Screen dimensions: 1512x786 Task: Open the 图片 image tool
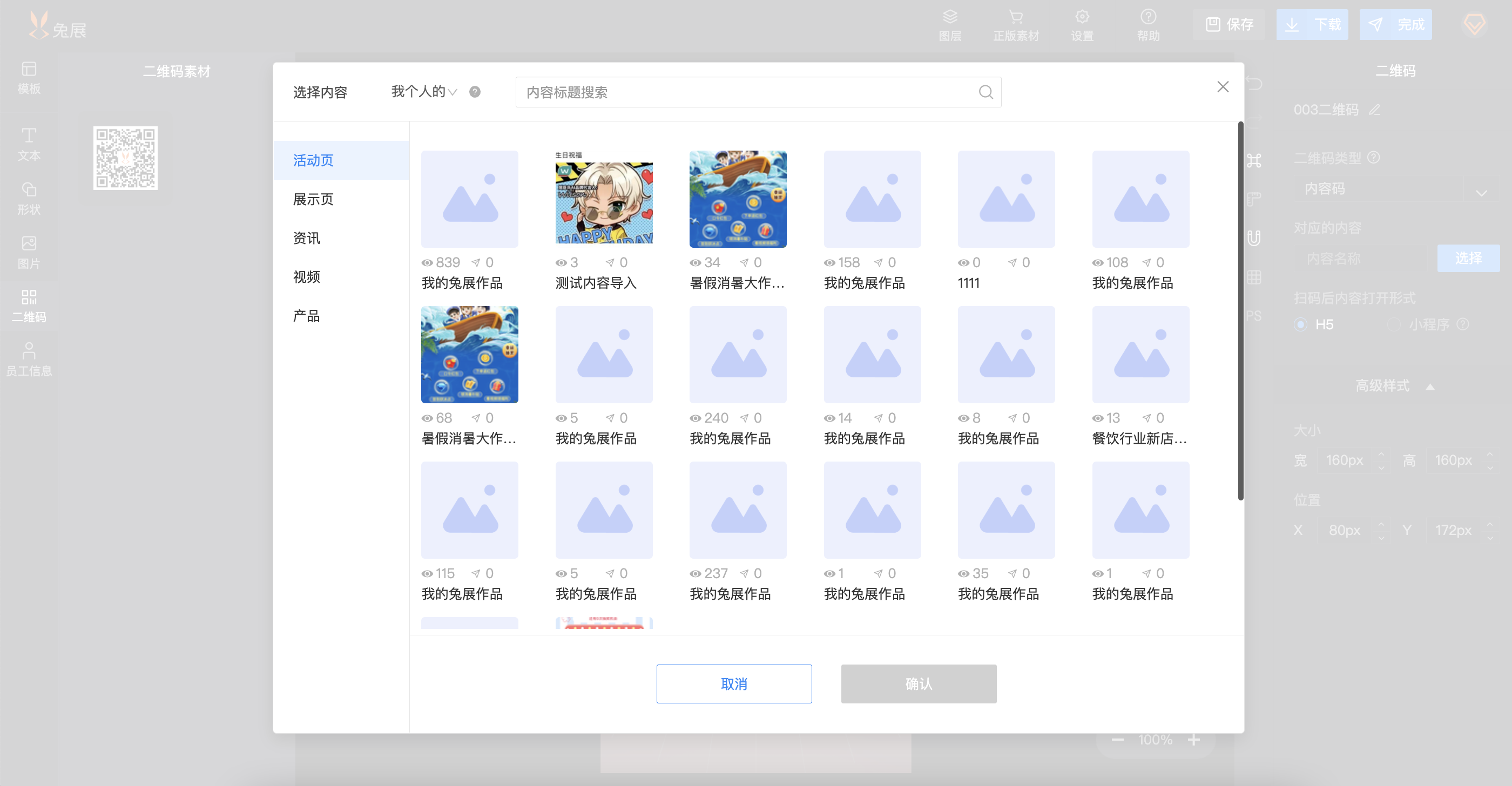(29, 252)
